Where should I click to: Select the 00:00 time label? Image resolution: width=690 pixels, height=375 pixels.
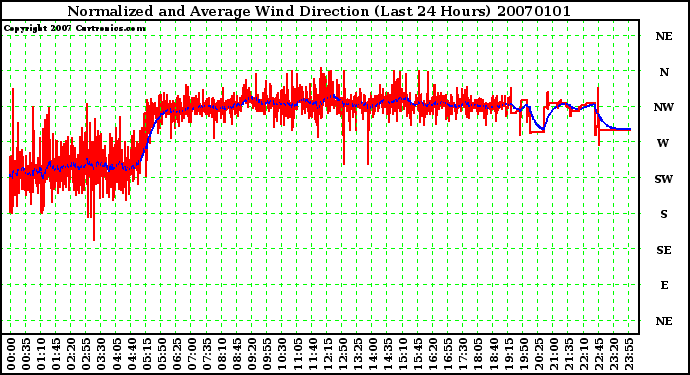click(11, 354)
